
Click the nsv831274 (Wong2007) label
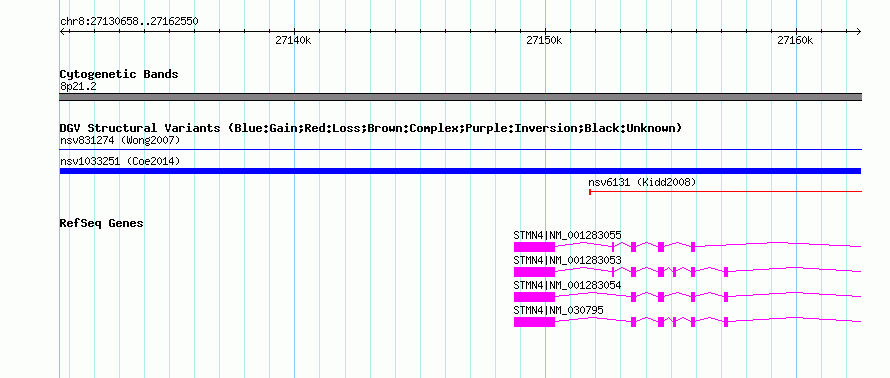pos(120,140)
